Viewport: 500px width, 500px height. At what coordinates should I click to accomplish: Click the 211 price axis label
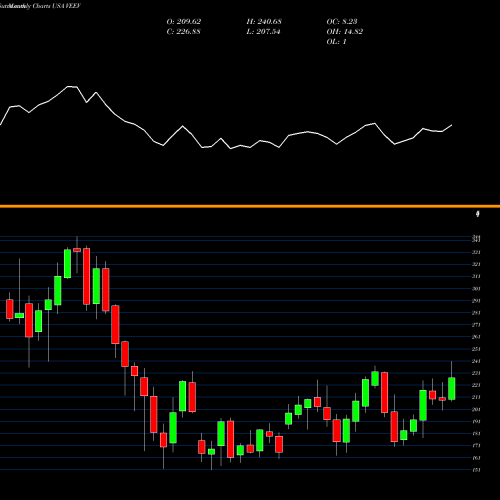click(476, 397)
